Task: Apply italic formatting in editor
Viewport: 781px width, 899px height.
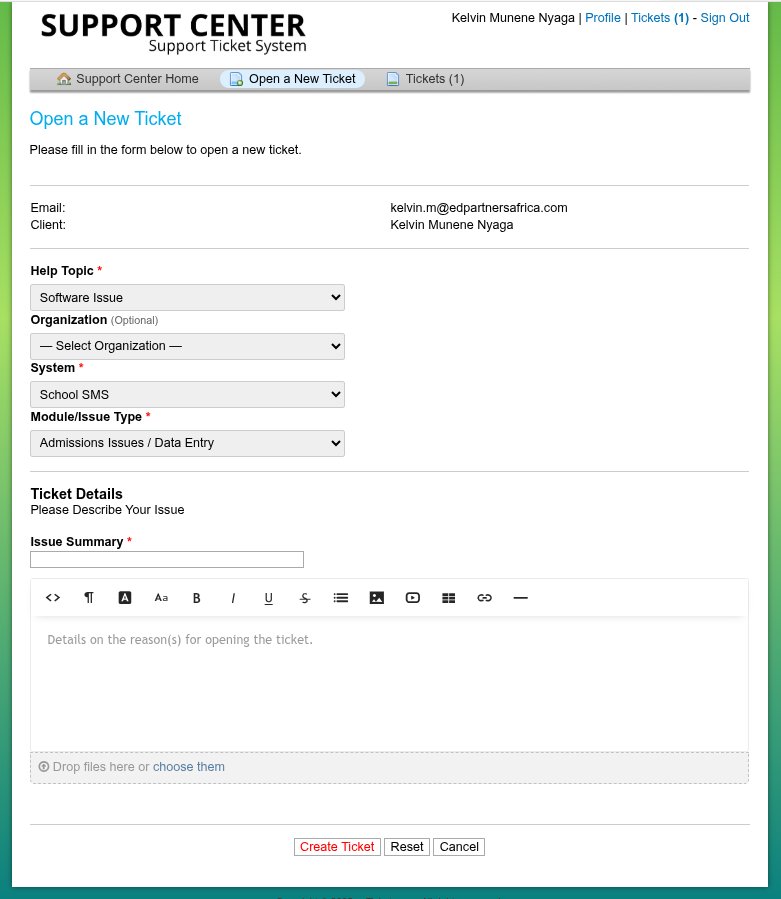Action: point(233,598)
